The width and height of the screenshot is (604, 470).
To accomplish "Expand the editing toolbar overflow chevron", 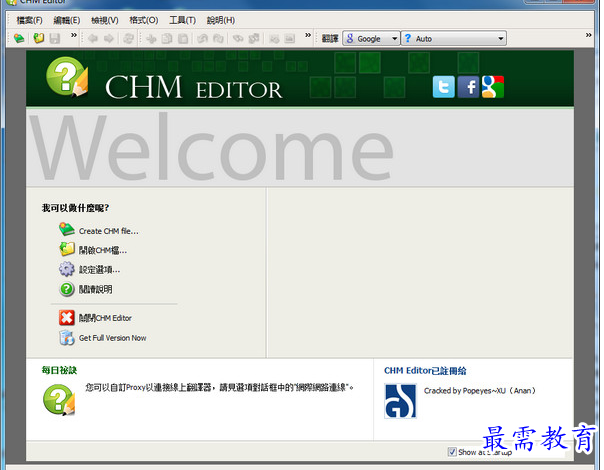I will coord(308,35).
